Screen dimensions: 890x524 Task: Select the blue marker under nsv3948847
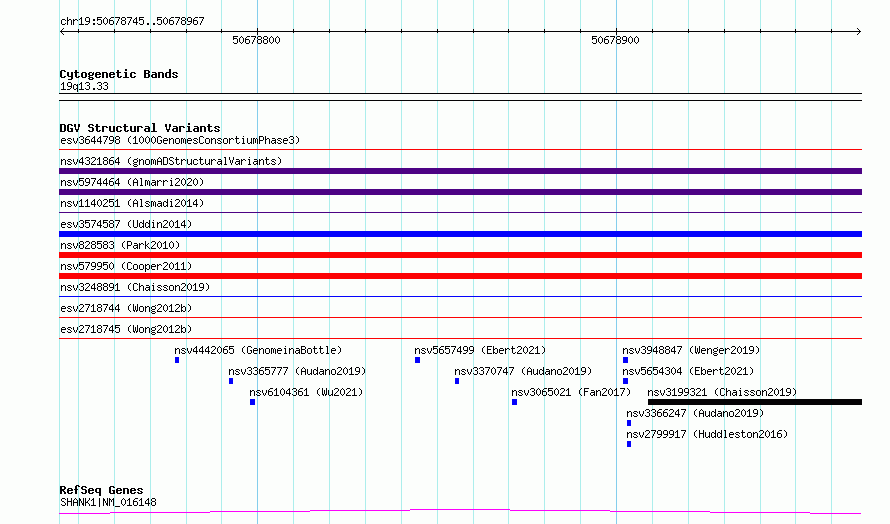[x=625, y=360]
